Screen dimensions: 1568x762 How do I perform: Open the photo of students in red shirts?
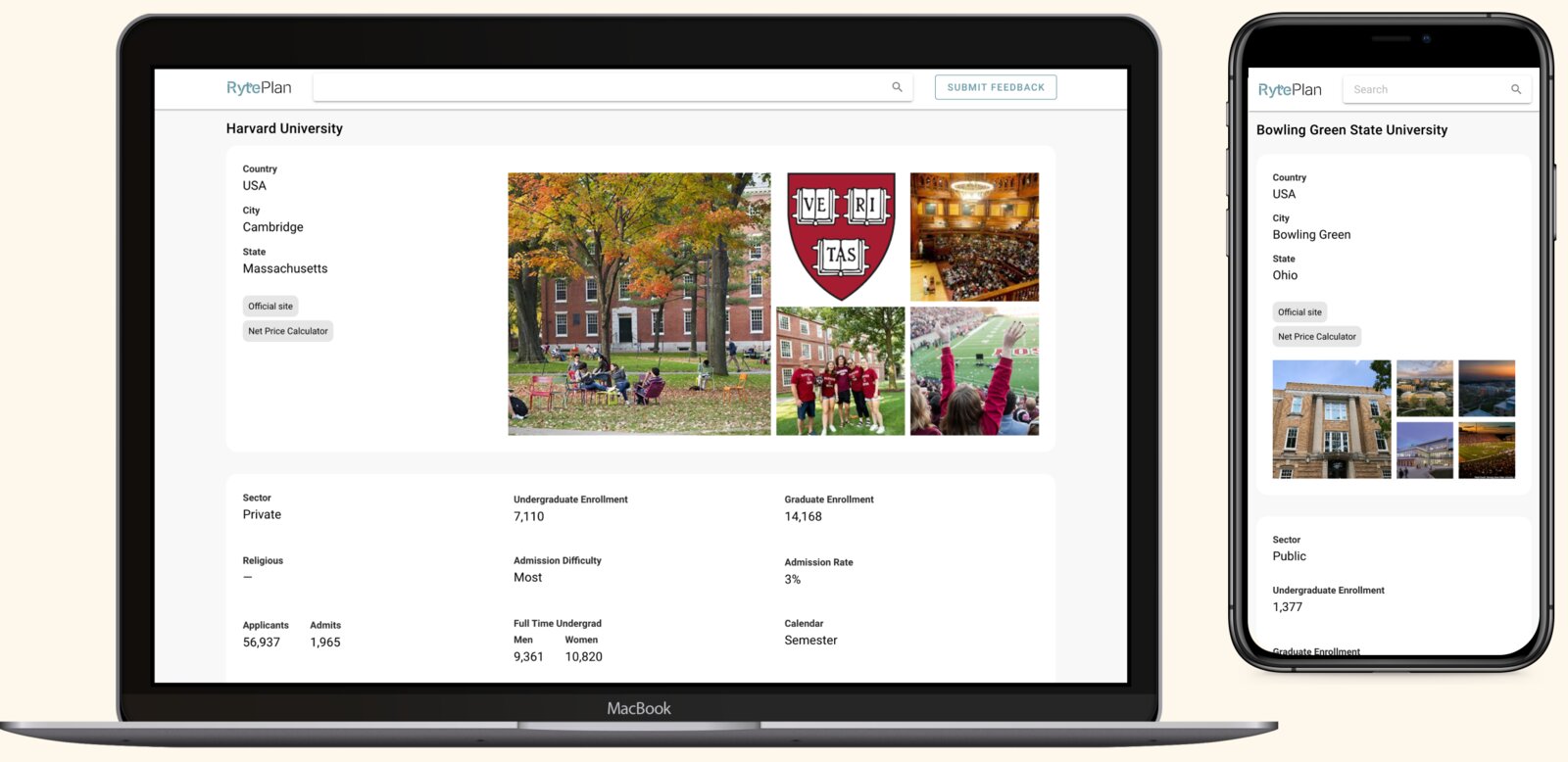pyautogui.click(x=841, y=371)
